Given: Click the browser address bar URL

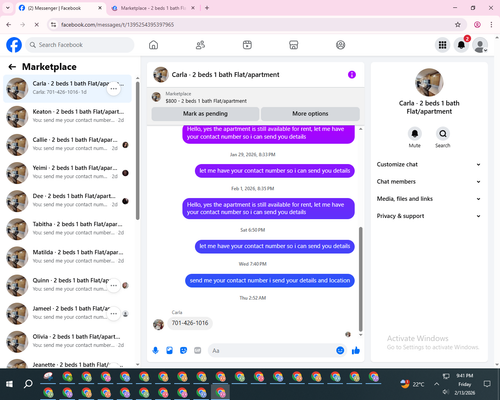Looking at the screenshot, I should coord(117,25).
